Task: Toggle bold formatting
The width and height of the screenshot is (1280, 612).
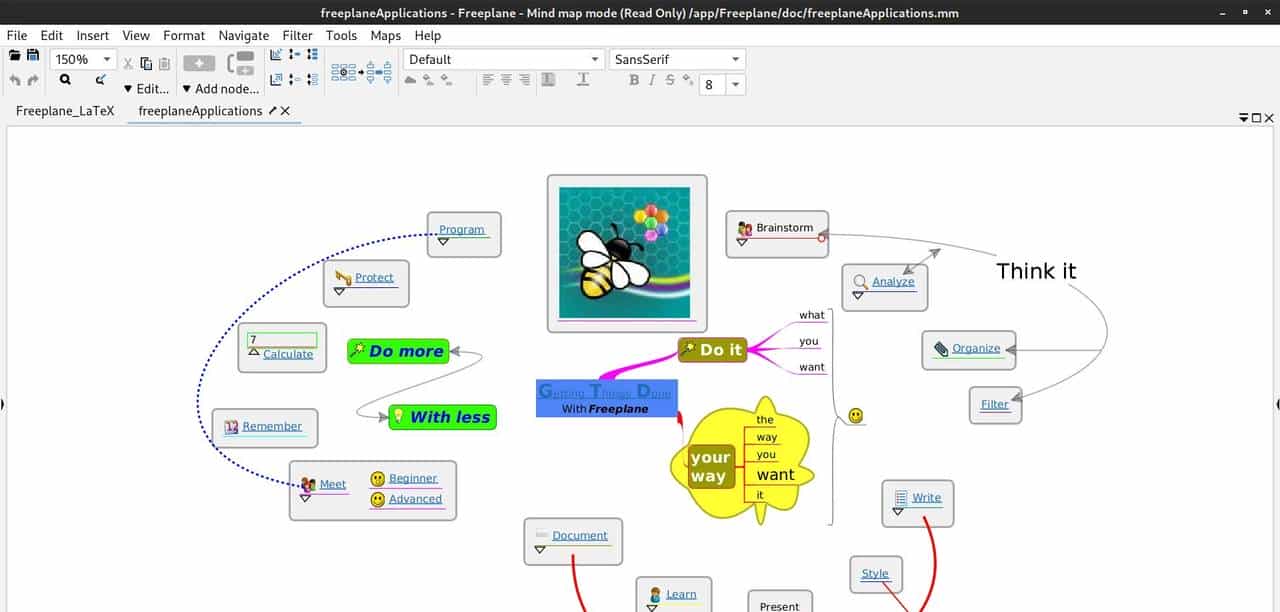Action: (x=634, y=80)
